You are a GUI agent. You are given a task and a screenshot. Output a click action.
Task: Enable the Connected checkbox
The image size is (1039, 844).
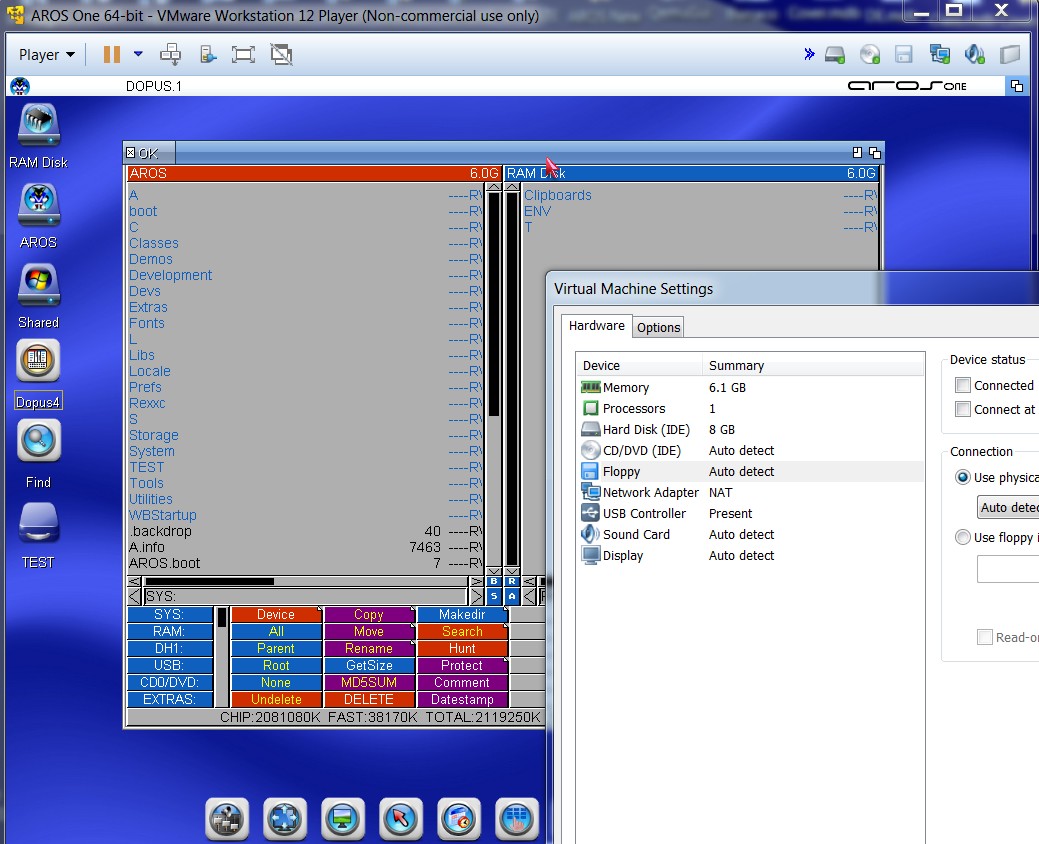click(963, 386)
